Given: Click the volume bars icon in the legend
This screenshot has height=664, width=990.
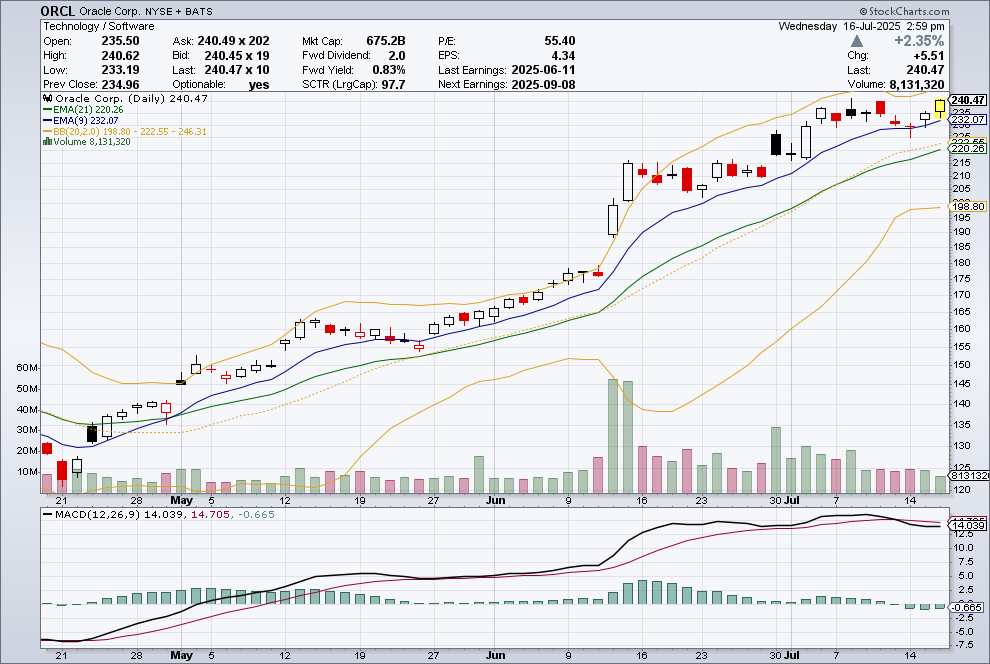Looking at the screenshot, I should coord(47,141).
